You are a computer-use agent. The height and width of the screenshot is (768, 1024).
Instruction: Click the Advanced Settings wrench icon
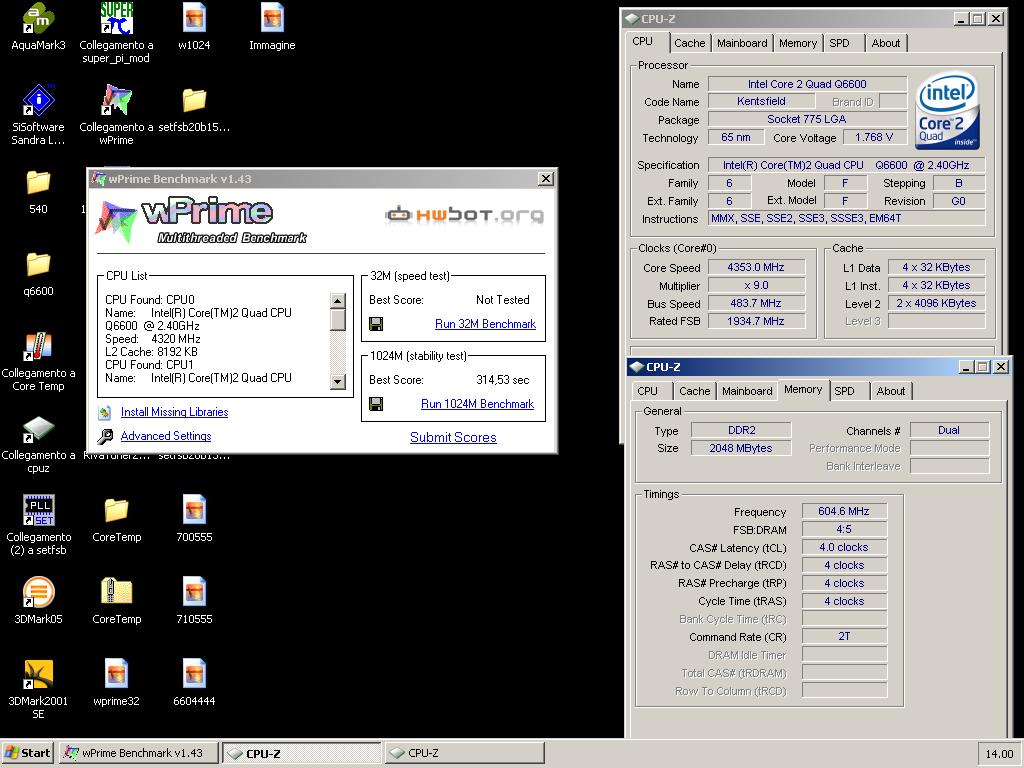(104, 436)
